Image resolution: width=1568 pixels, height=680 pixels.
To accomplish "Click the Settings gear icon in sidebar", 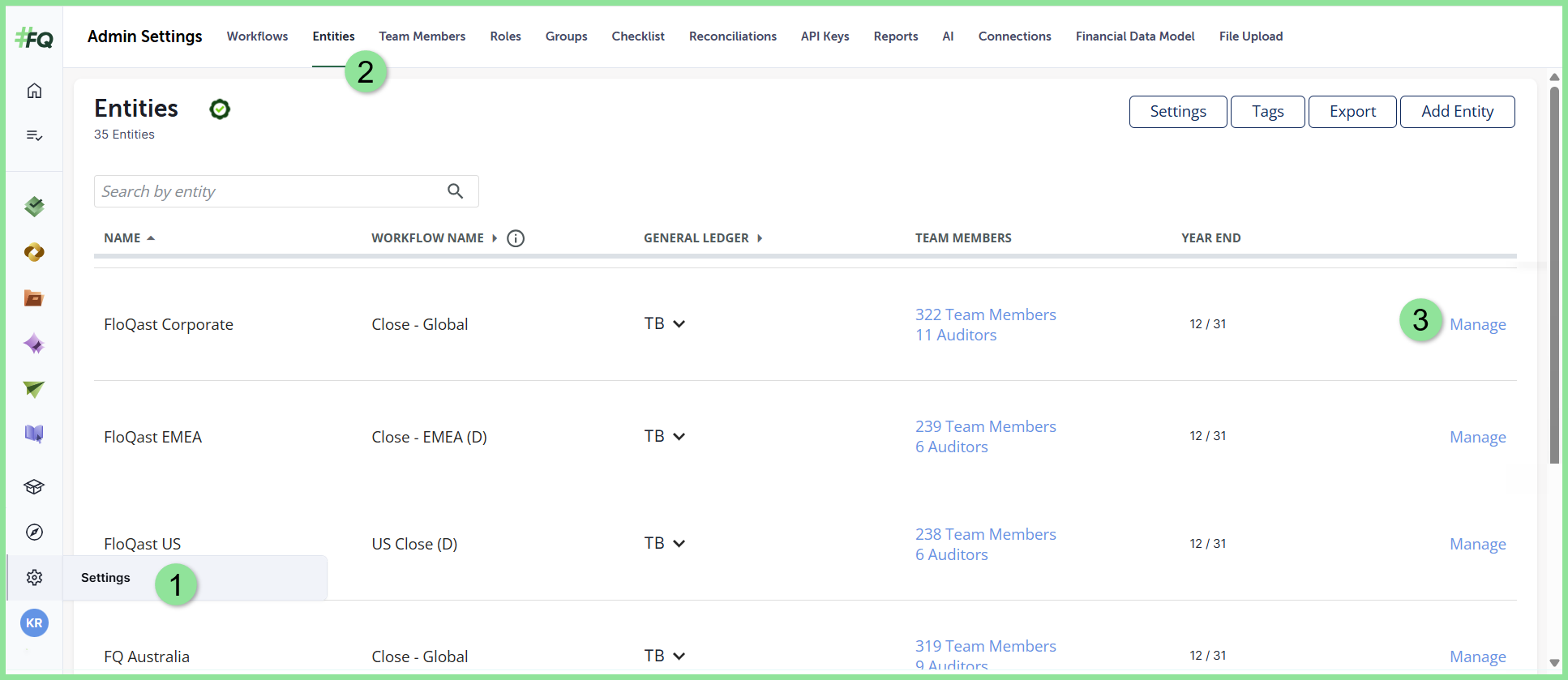I will pyautogui.click(x=34, y=578).
